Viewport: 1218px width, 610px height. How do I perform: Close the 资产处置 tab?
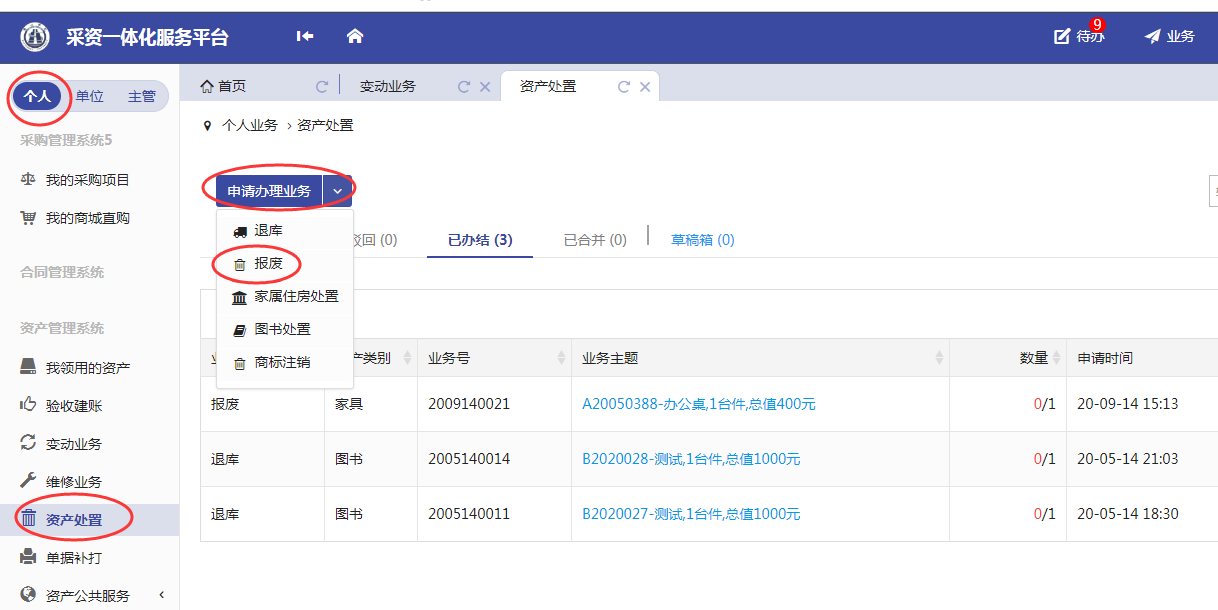645,87
